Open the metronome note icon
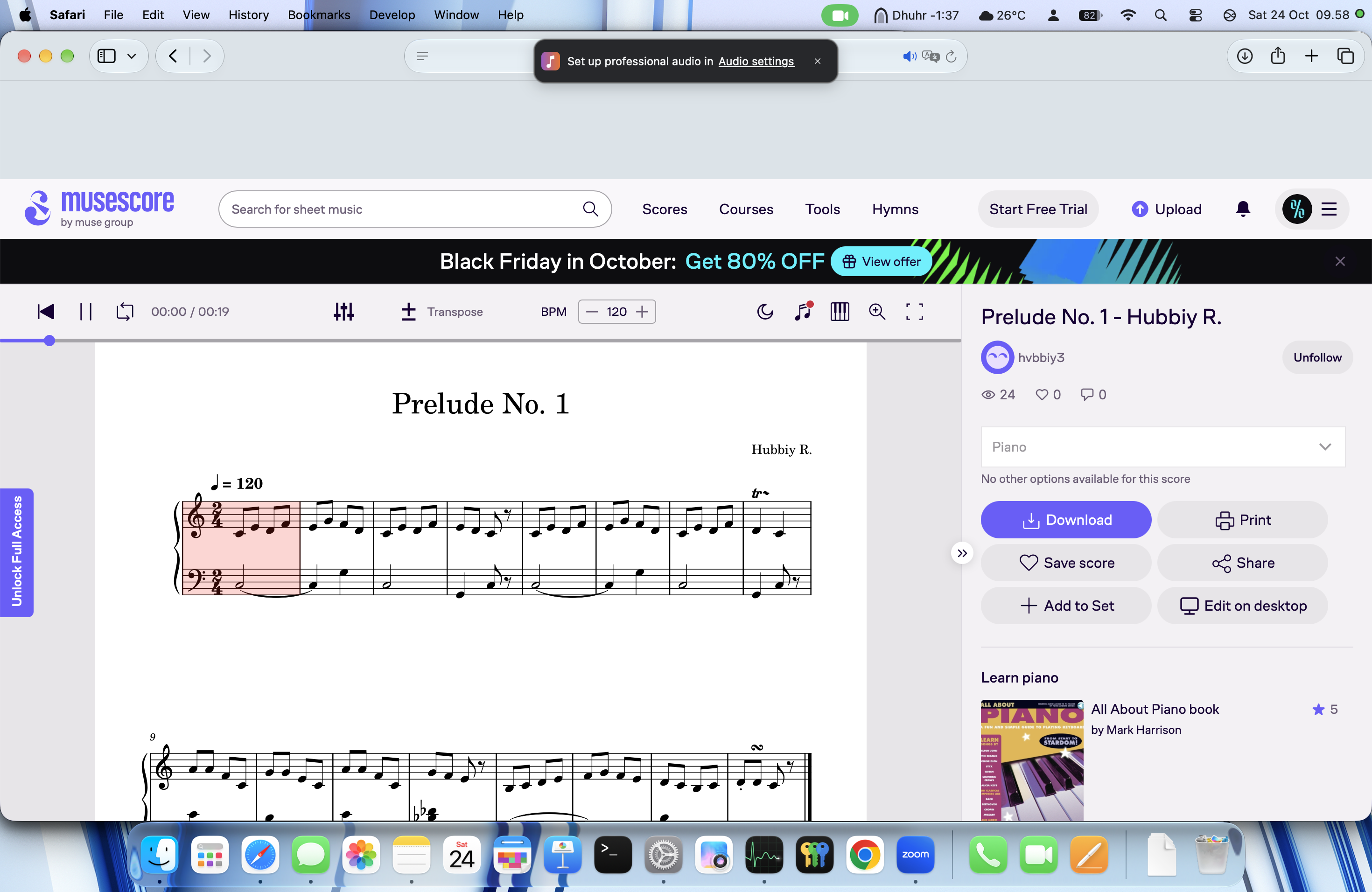 [x=803, y=311]
